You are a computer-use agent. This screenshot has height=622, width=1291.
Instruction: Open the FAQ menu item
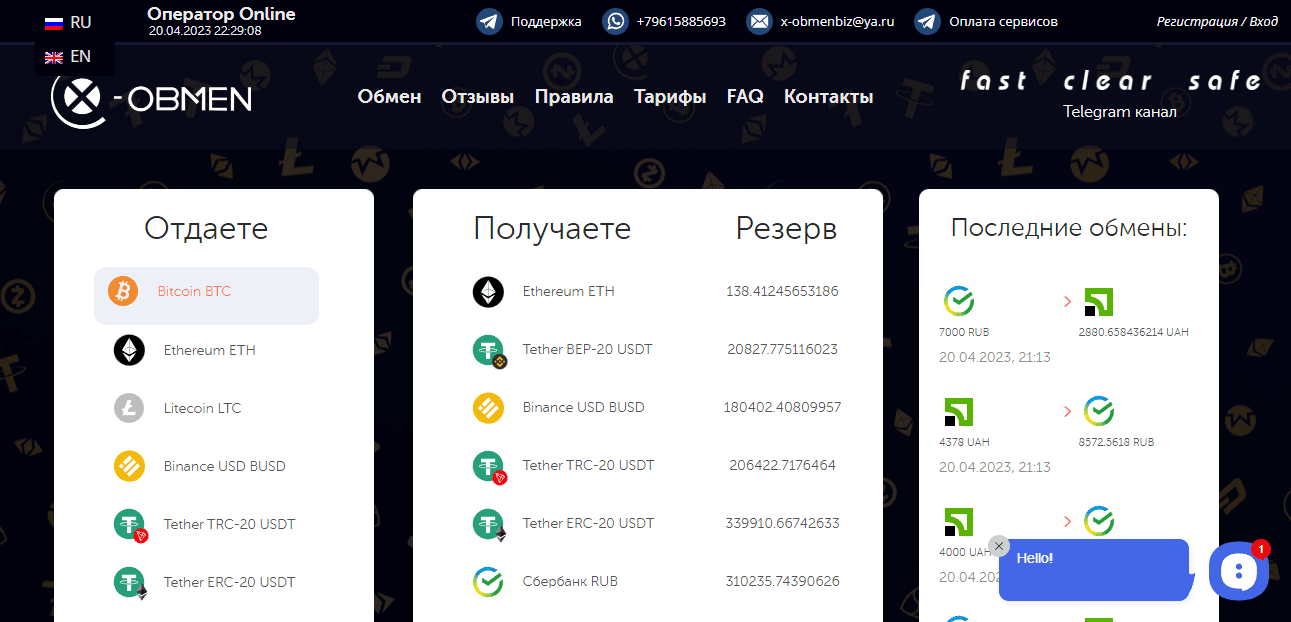(x=745, y=97)
